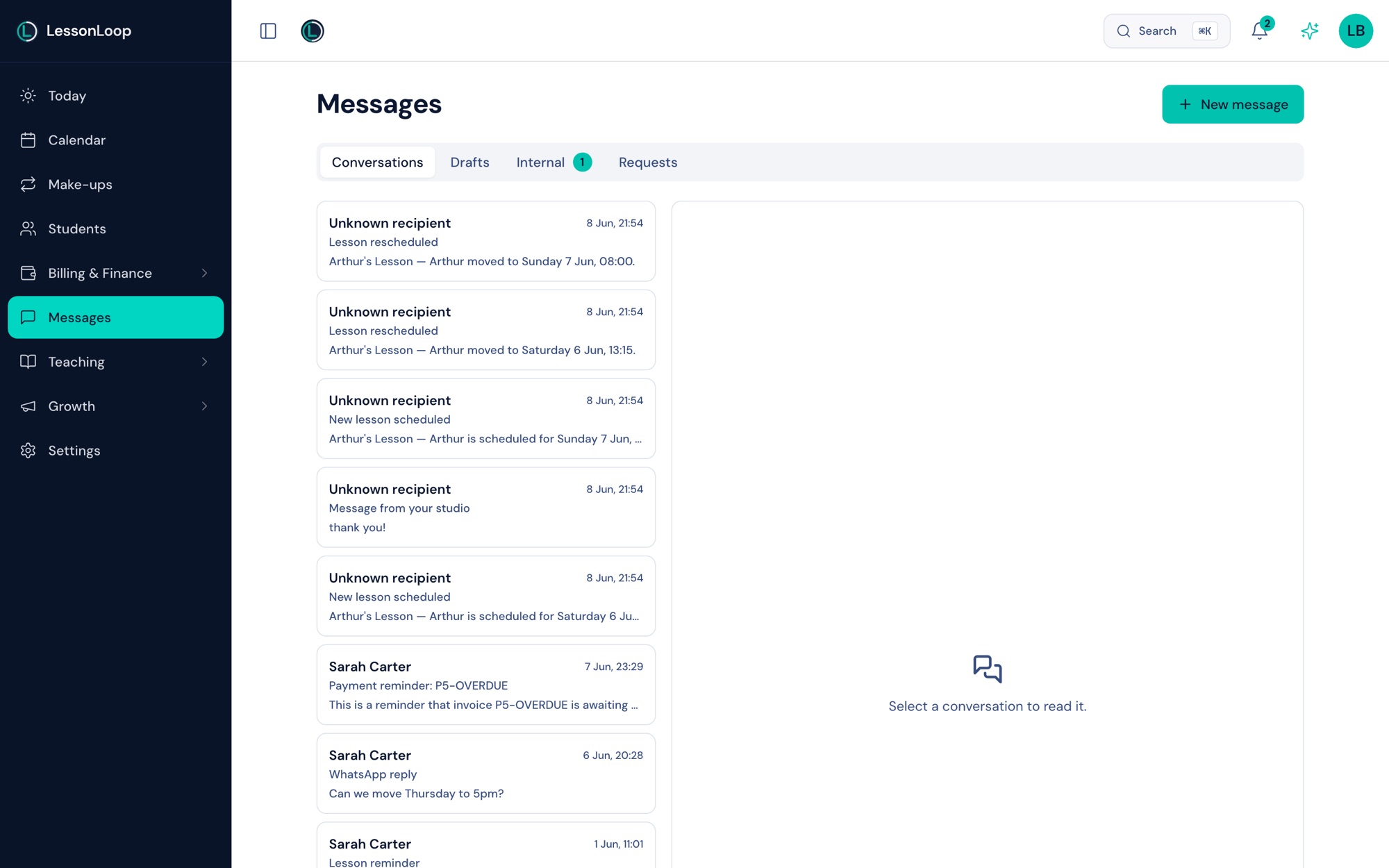The width and height of the screenshot is (1389, 868).
Task: Click the '1 Jun, 11:01' timestamp
Action: click(618, 844)
